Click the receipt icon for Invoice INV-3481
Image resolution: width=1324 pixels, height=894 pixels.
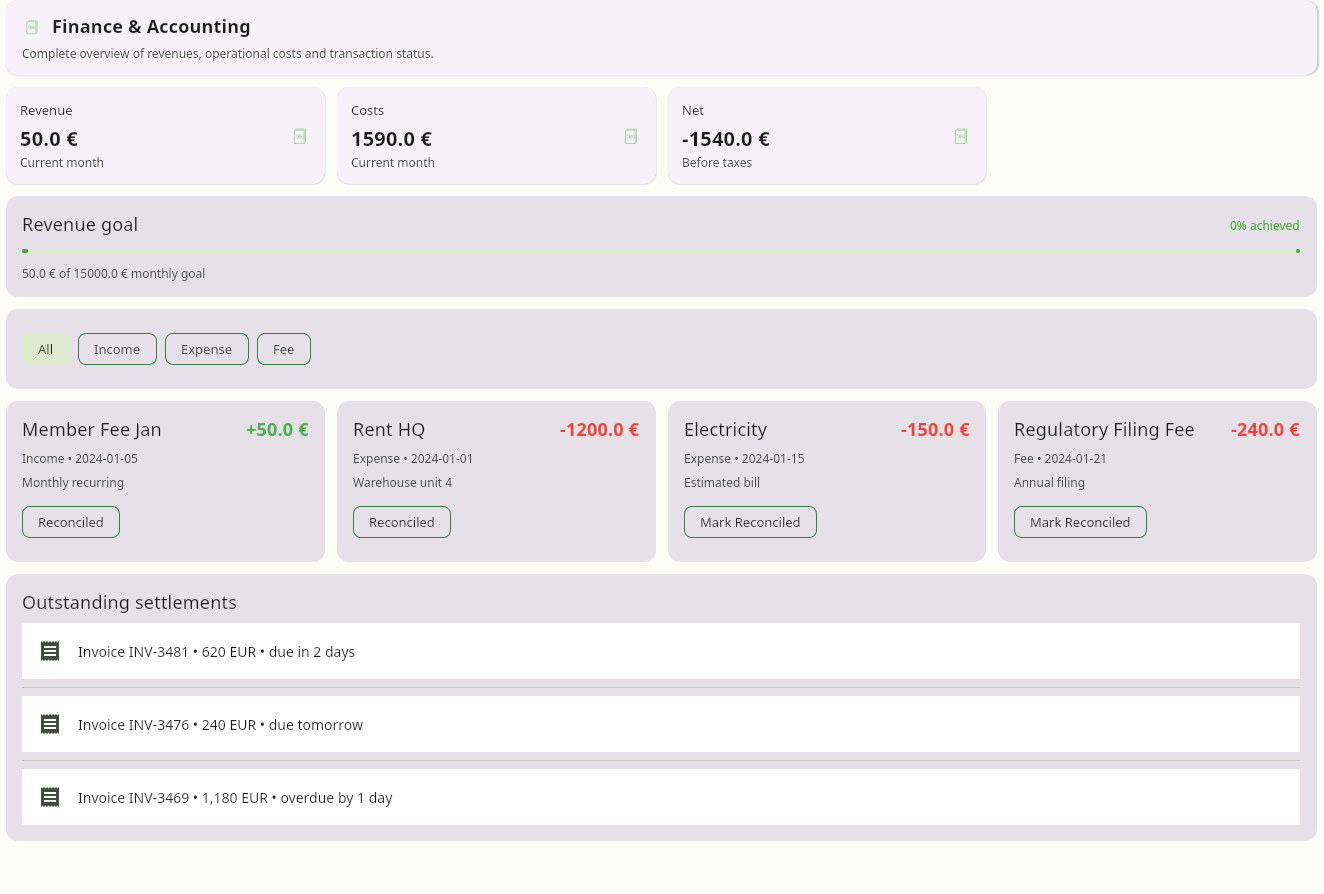point(50,651)
